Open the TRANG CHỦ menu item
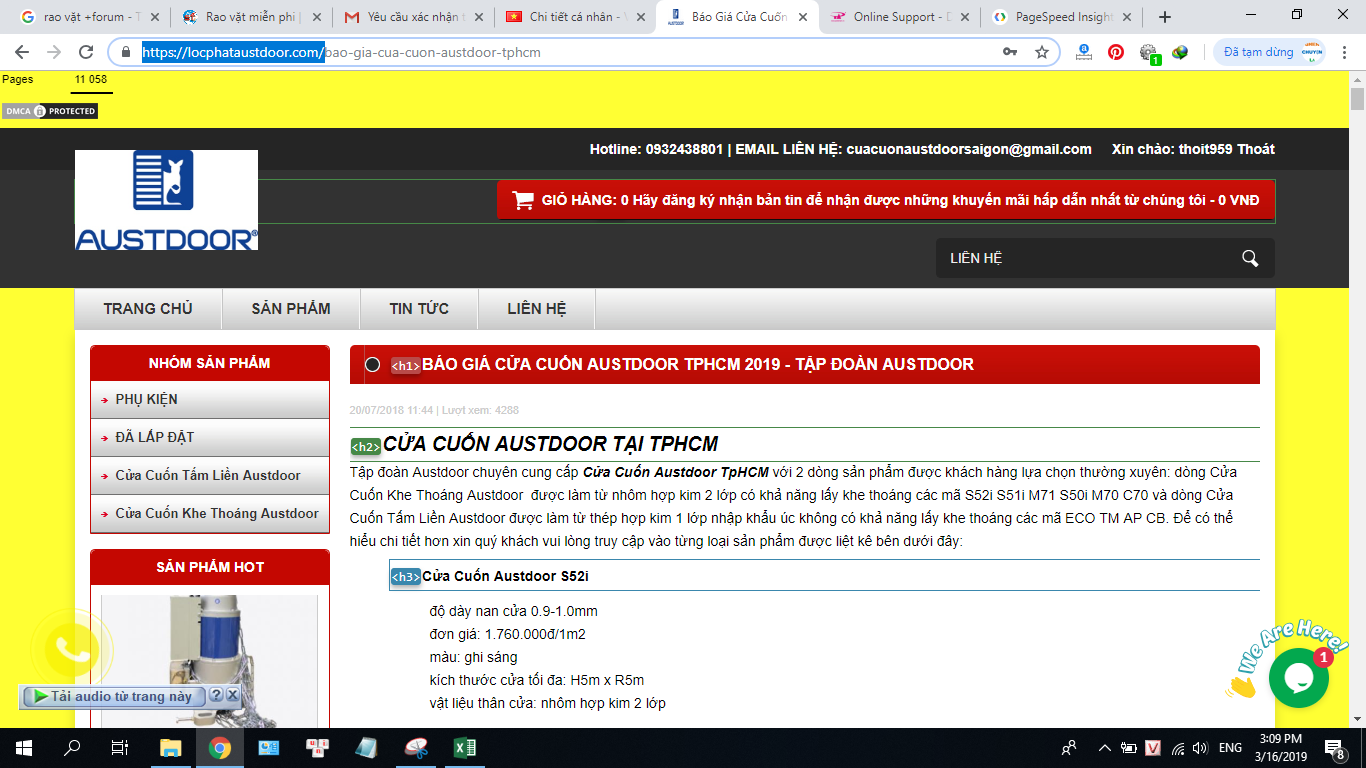This screenshot has height=768, width=1366. click(x=148, y=309)
